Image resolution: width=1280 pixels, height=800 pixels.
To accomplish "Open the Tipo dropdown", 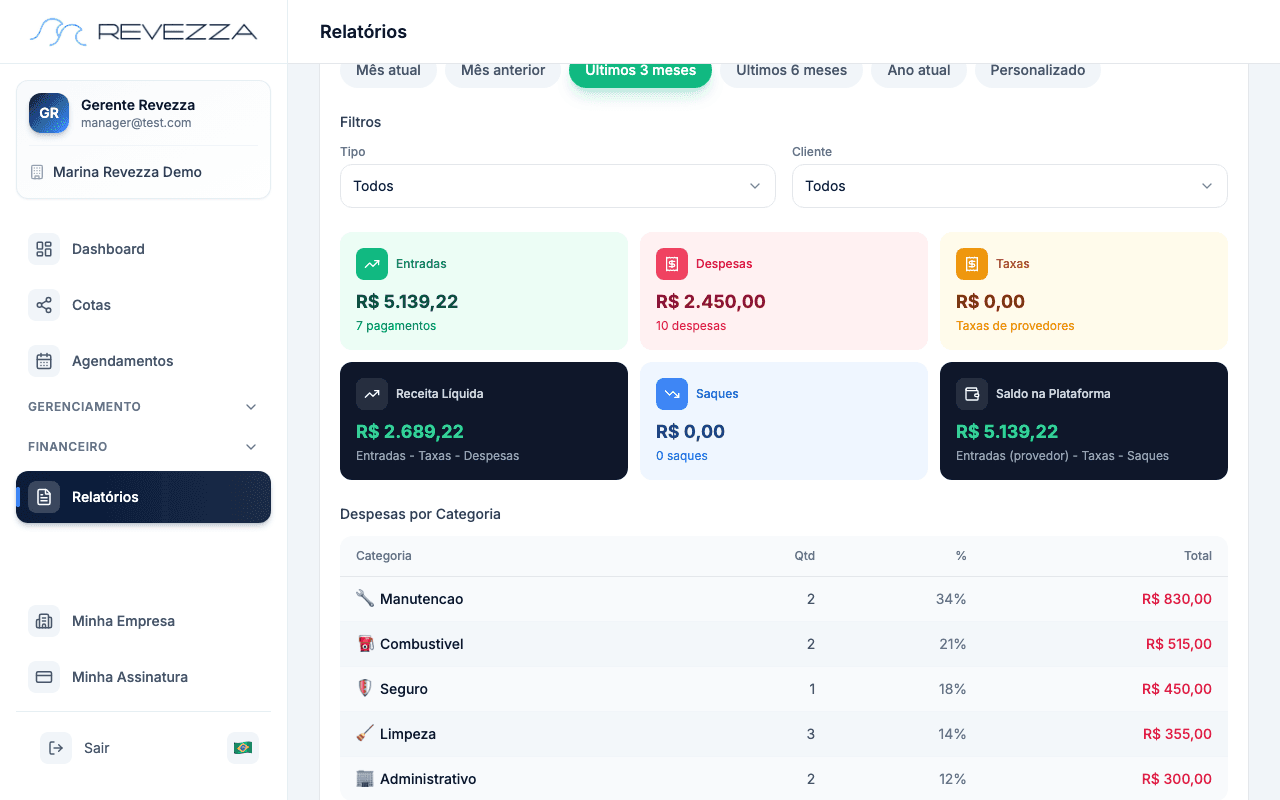I will pos(558,186).
